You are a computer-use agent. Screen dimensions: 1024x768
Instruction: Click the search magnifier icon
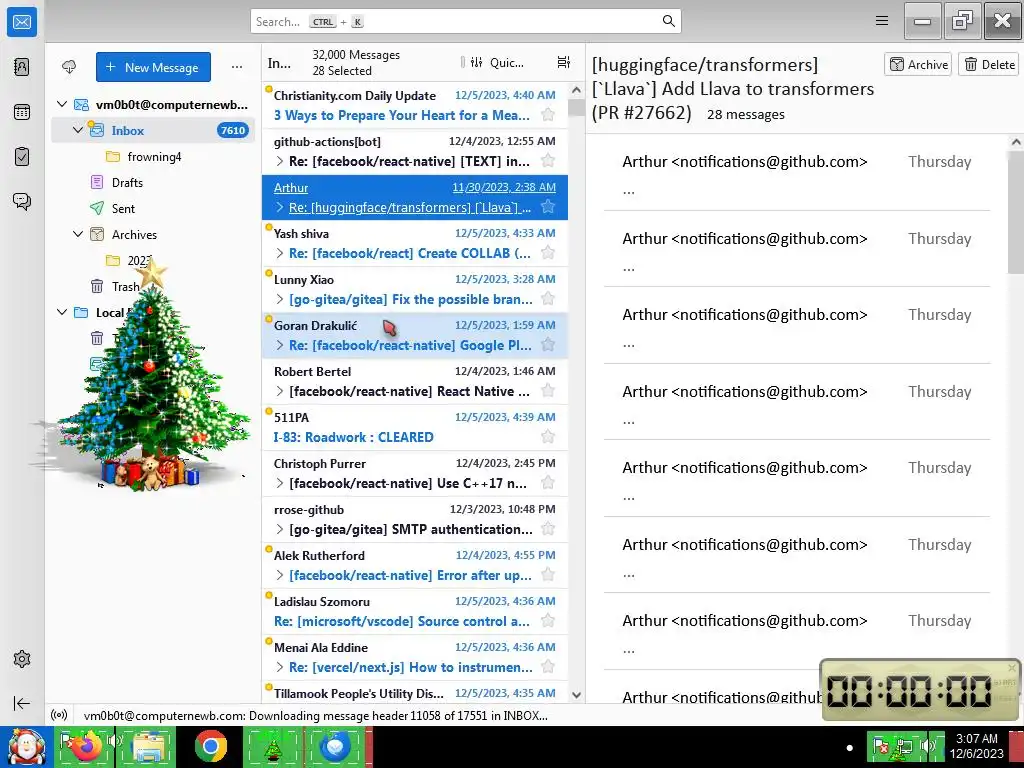(668, 21)
